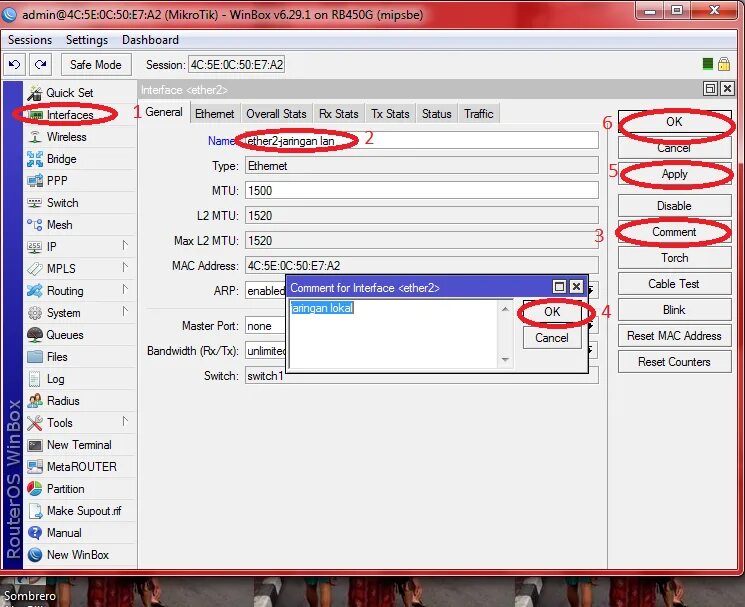Viewport: 745px width, 607px height.
Task: Open the Interfaces menu entry
Action: point(80,114)
